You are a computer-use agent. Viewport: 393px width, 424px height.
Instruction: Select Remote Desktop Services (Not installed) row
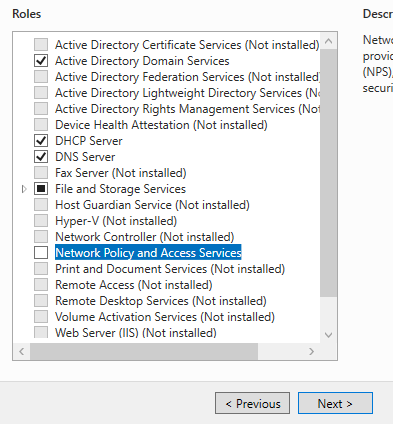pos(161,301)
